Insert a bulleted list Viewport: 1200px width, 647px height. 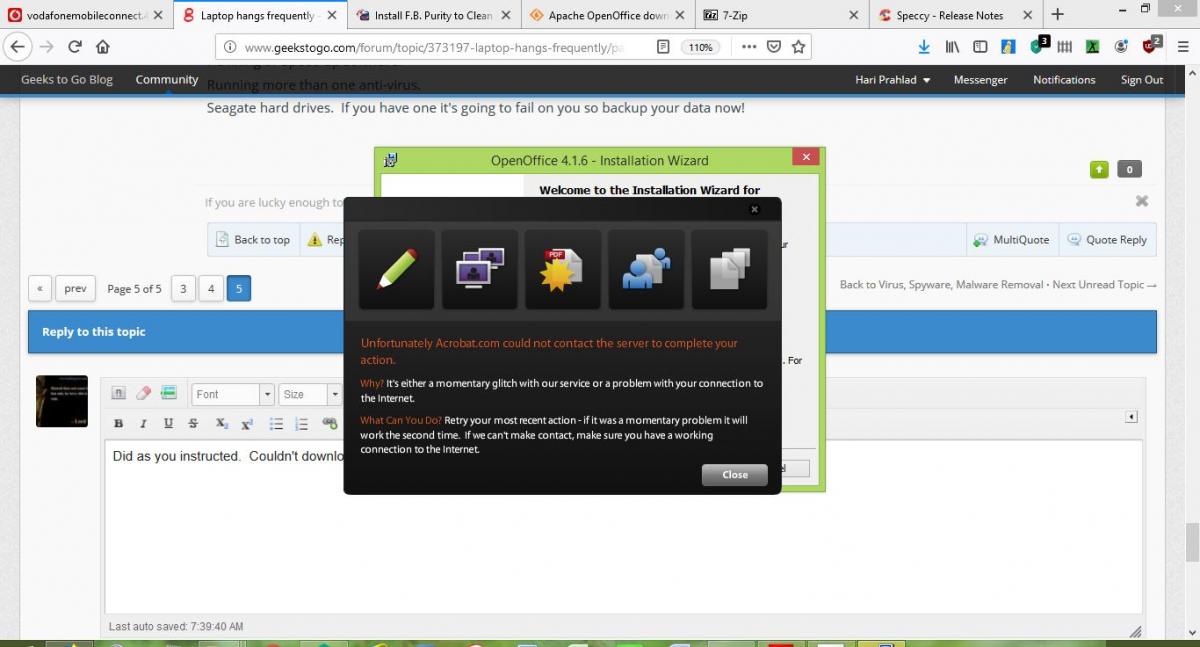tap(277, 424)
